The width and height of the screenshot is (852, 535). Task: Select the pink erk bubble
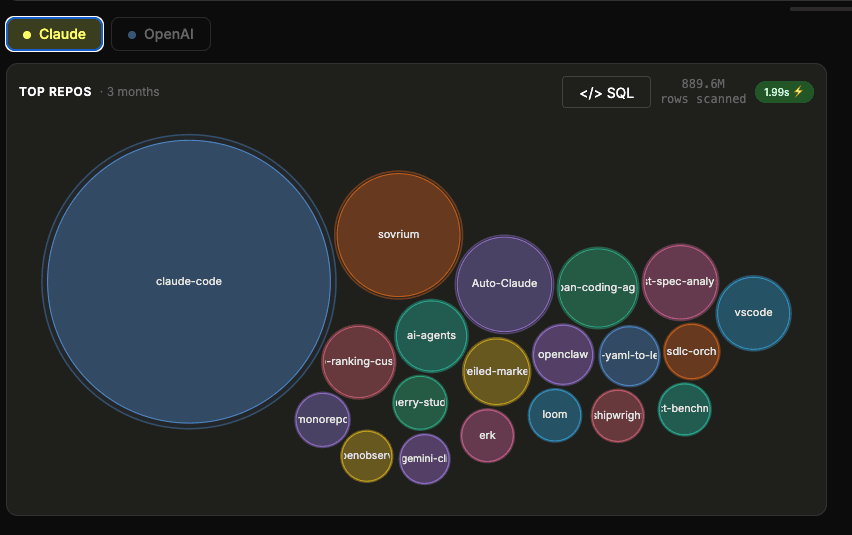click(x=487, y=436)
